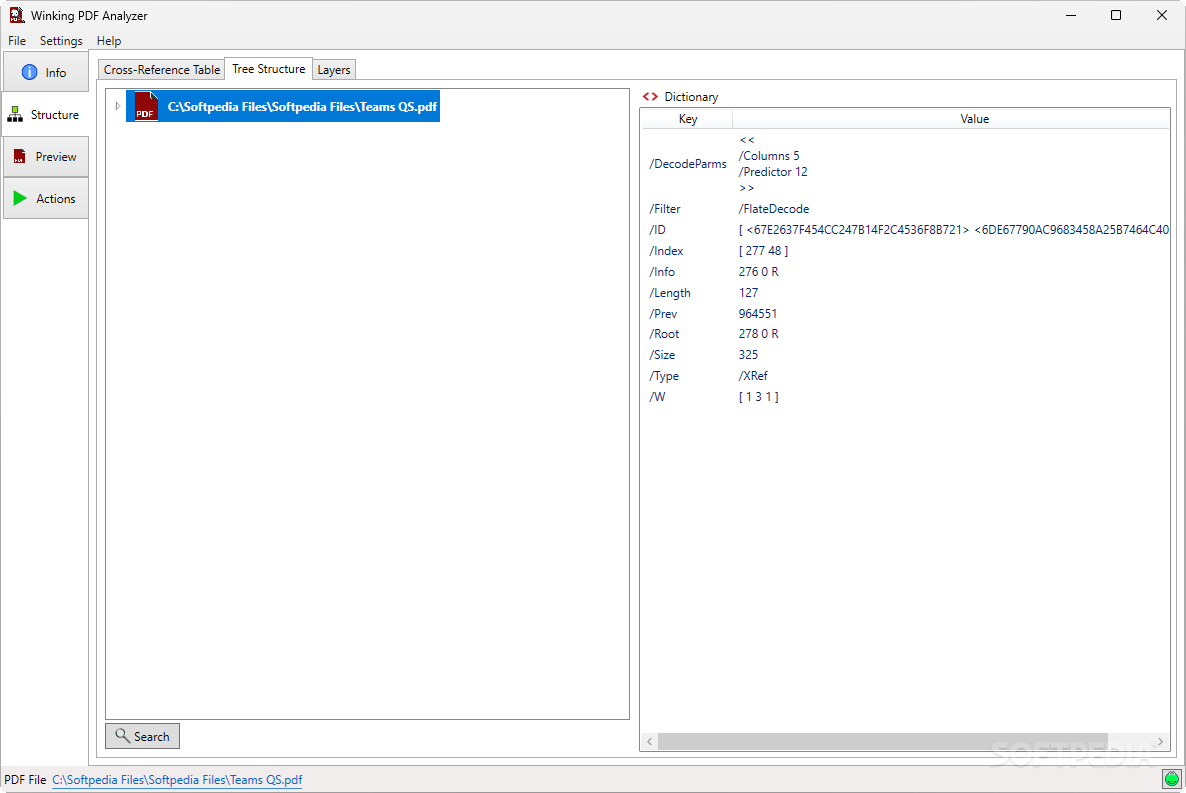The width and height of the screenshot is (1186, 793).
Task: Click the Search button label
Action: click(x=151, y=736)
